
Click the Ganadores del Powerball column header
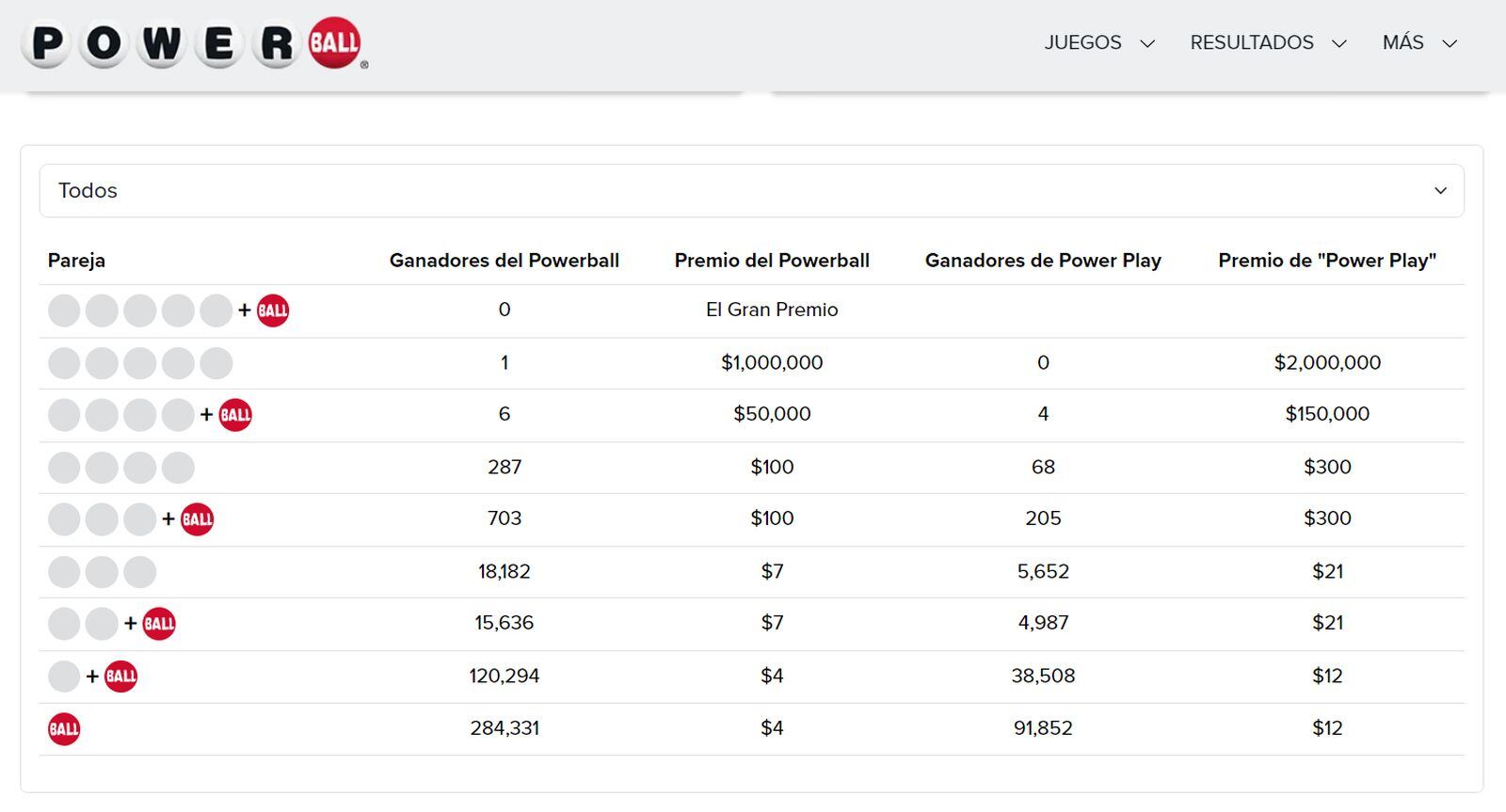point(505,261)
